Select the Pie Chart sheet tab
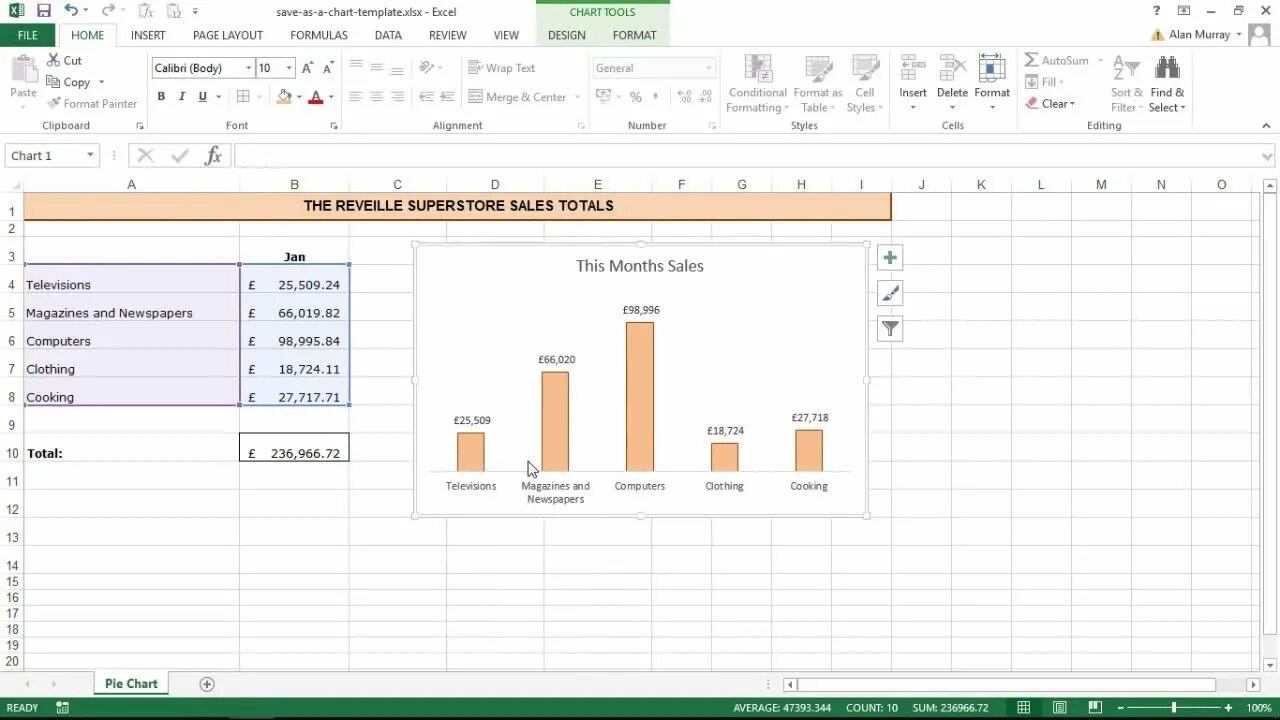The width and height of the screenshot is (1280, 720). click(131, 684)
